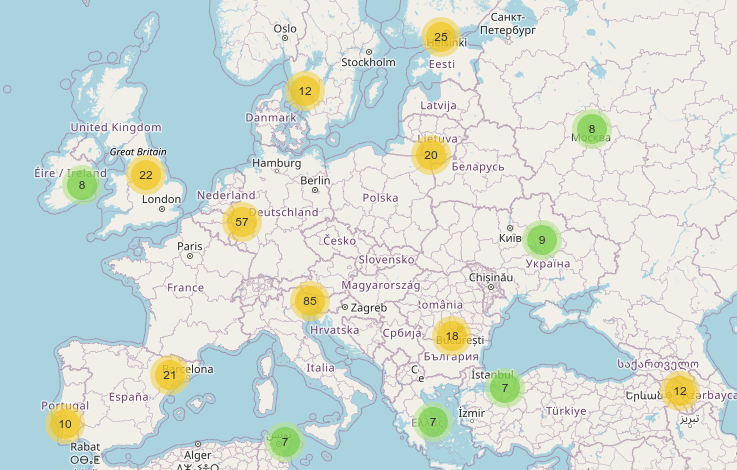Click the Hamburg city label
Viewport: 737px width, 470px height.
point(276,163)
